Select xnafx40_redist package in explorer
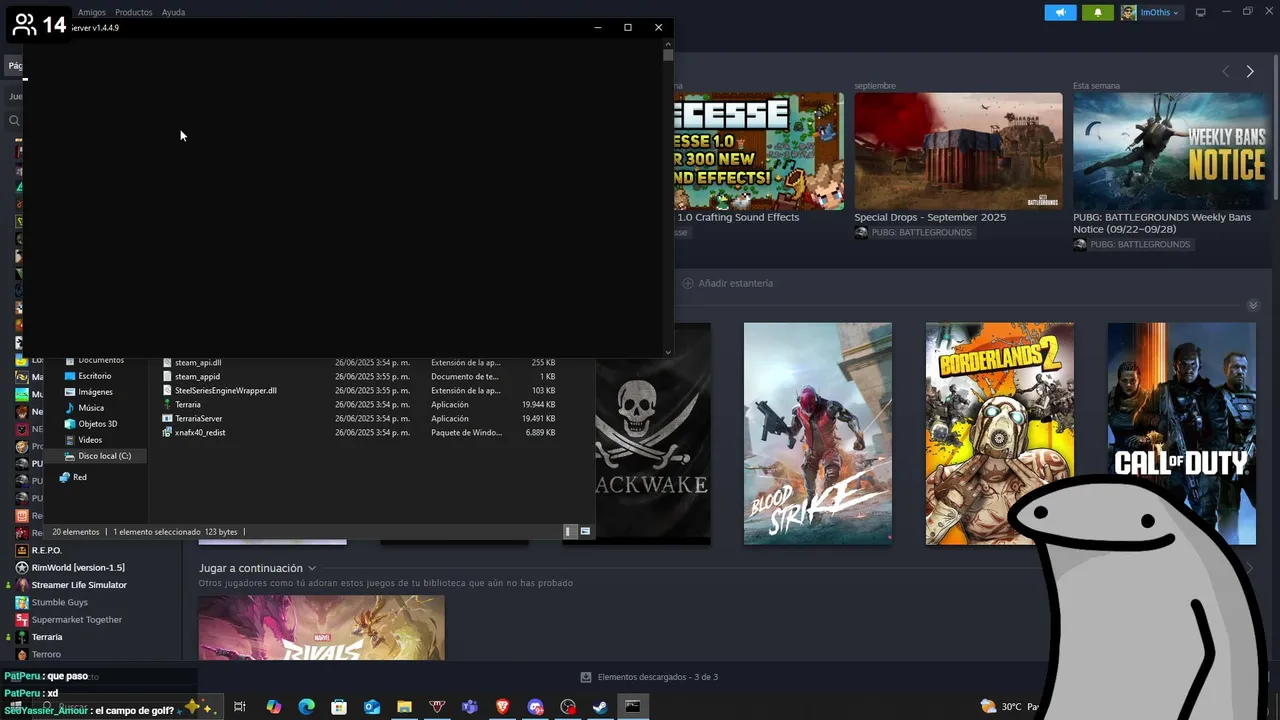The height and width of the screenshot is (720, 1280). tap(200, 433)
